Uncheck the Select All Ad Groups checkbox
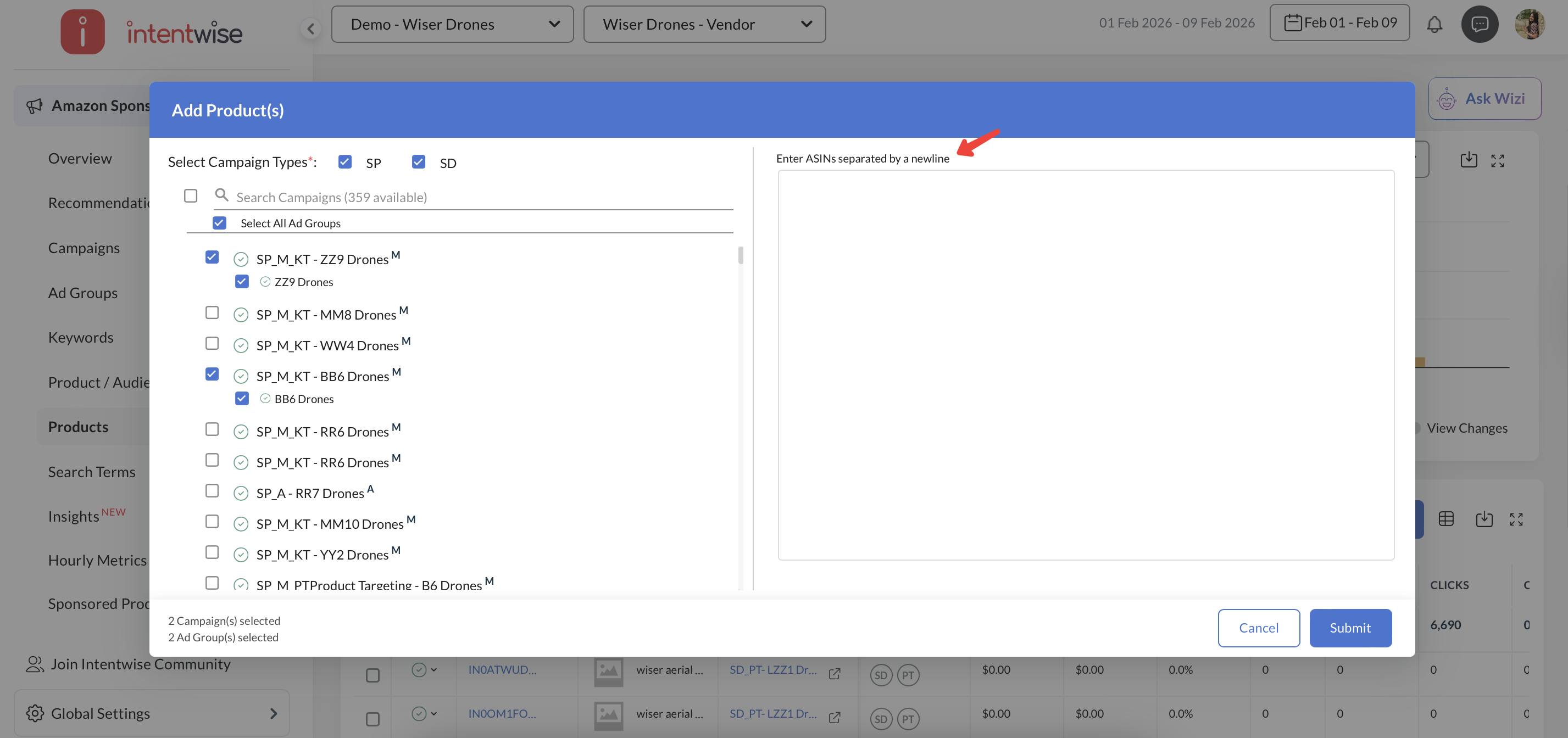 coord(220,223)
